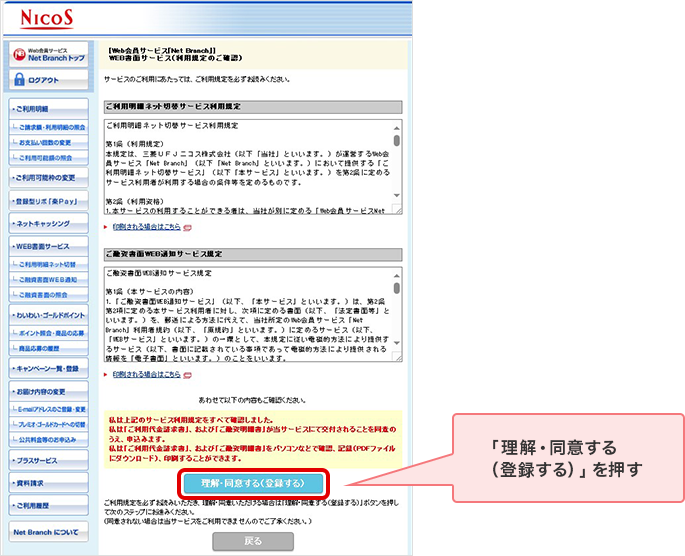Open 資料請求 in the sidebar
The height and width of the screenshot is (556, 685).
[x=48, y=483]
